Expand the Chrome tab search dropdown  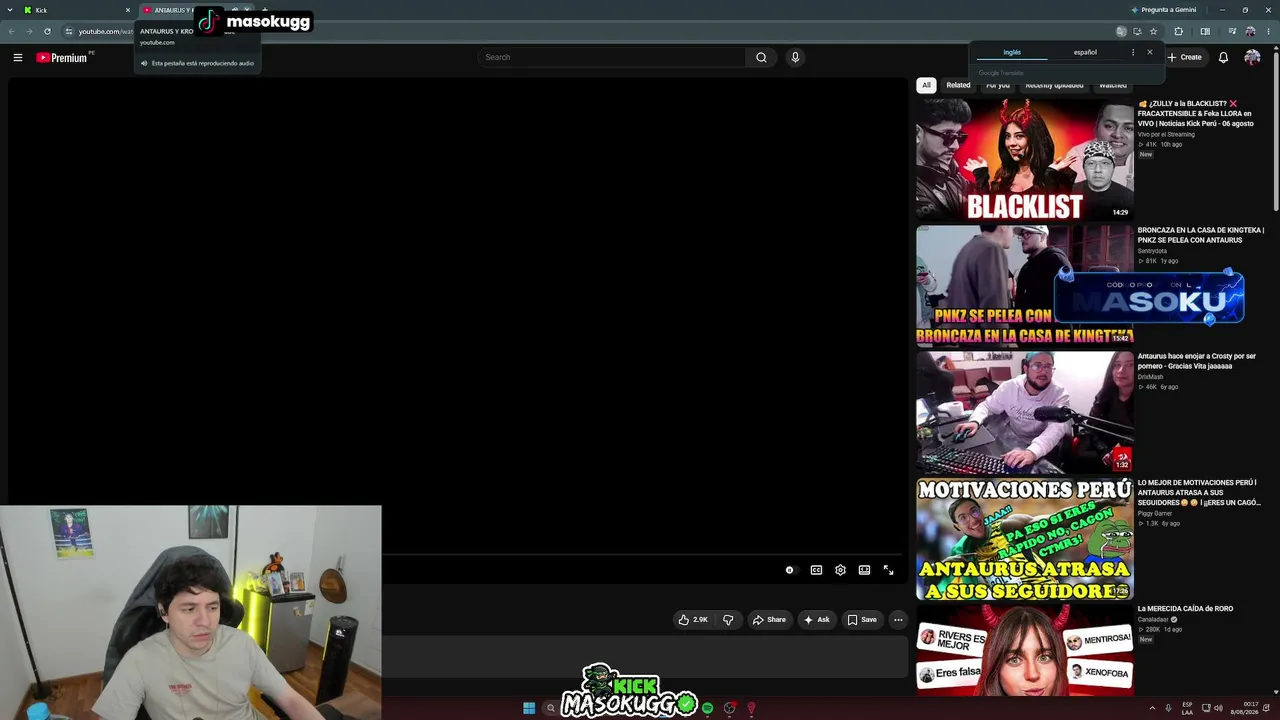tap(9, 10)
